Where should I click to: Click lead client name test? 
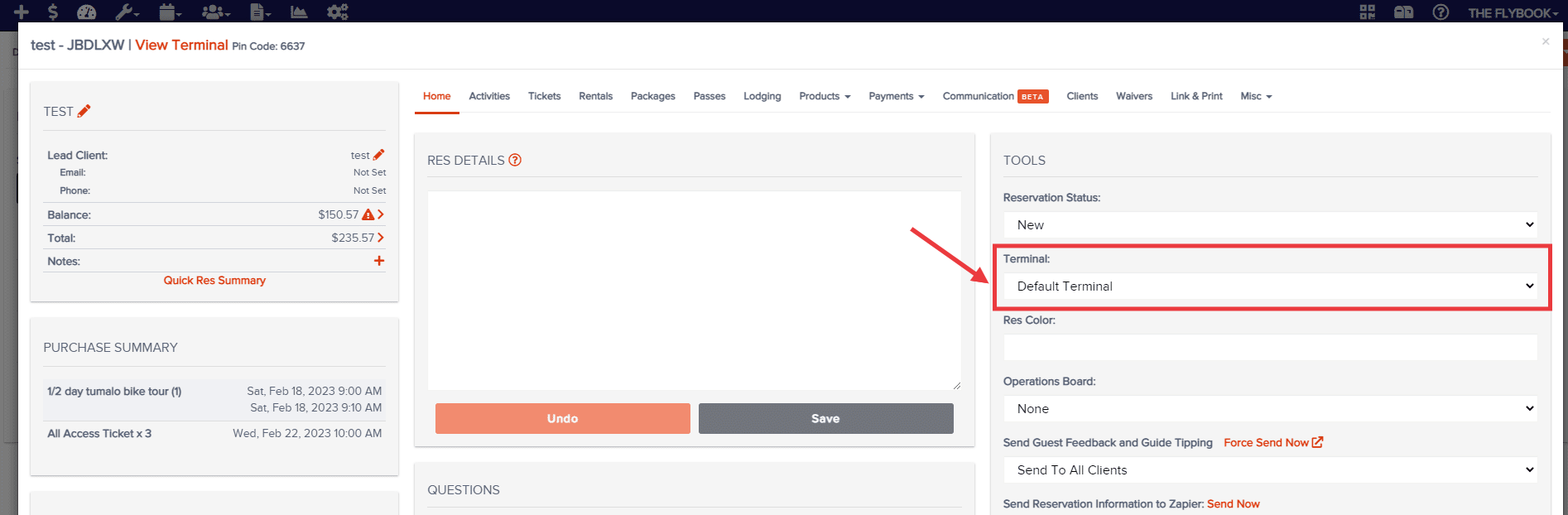point(360,156)
